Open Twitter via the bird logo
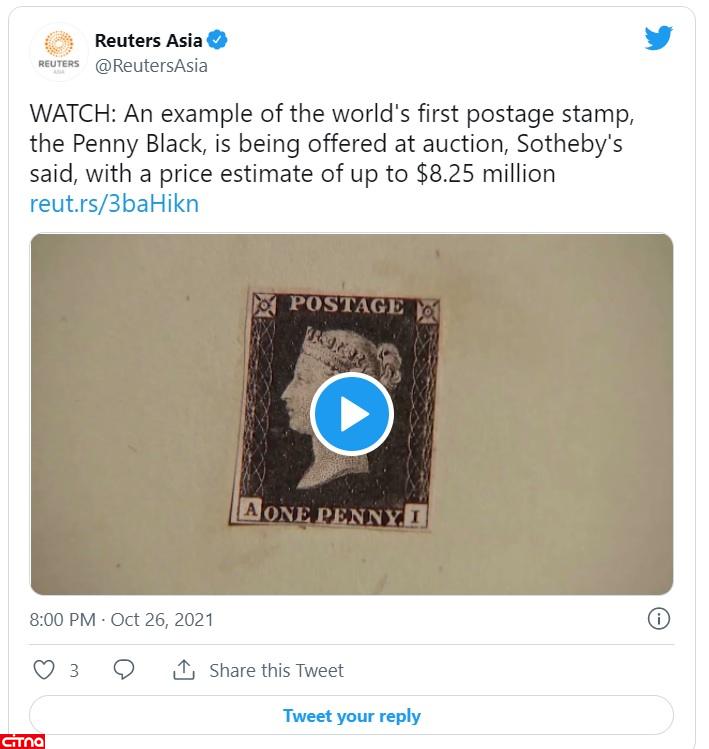Viewport: 709px width, 749px height. pyautogui.click(x=658, y=39)
